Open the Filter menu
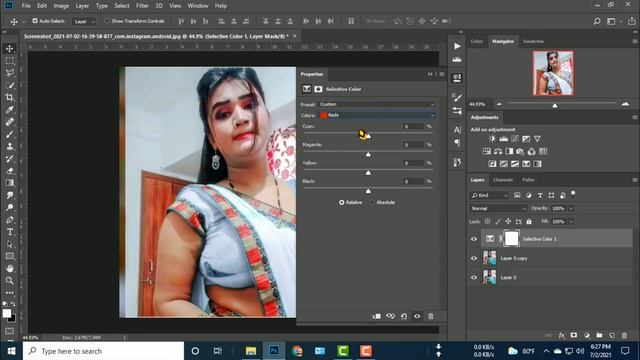 (142, 6)
